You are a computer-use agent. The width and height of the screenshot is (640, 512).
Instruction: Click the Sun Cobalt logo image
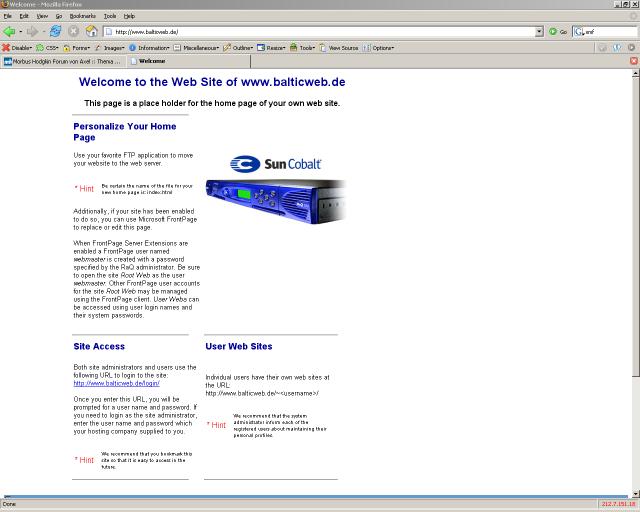tap(276, 164)
